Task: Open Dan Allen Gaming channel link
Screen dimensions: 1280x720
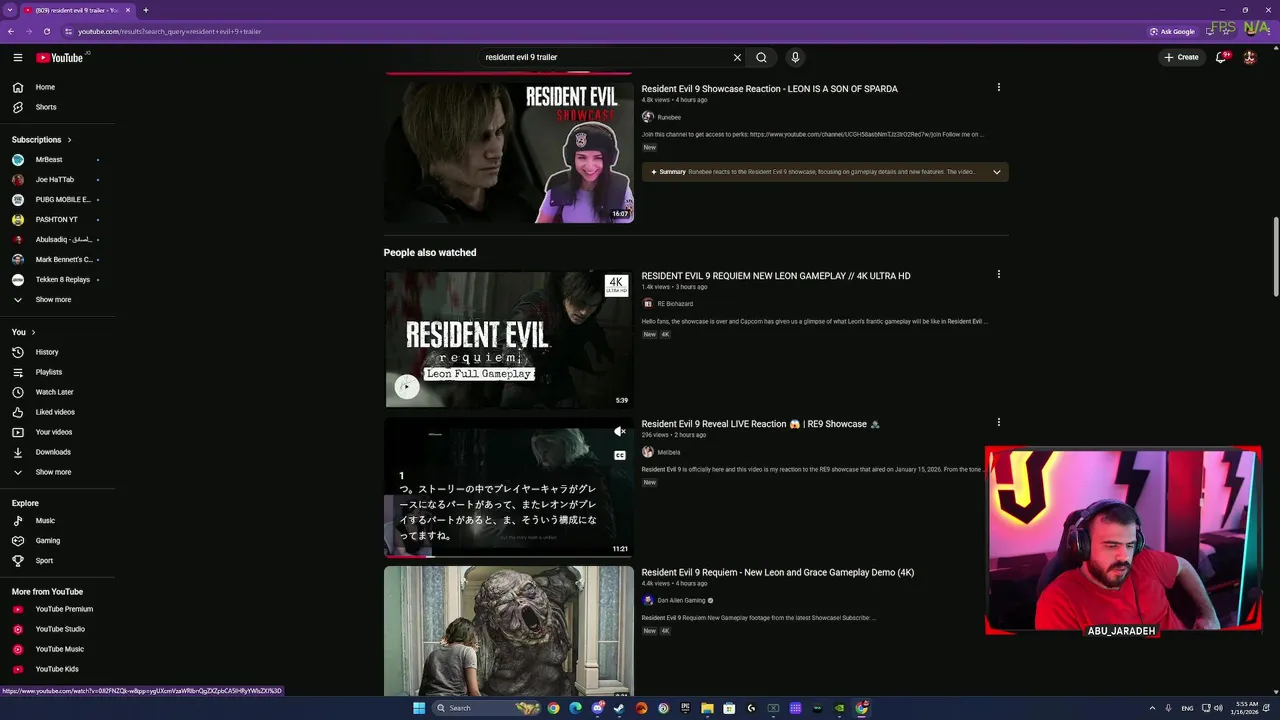Action: (681, 601)
